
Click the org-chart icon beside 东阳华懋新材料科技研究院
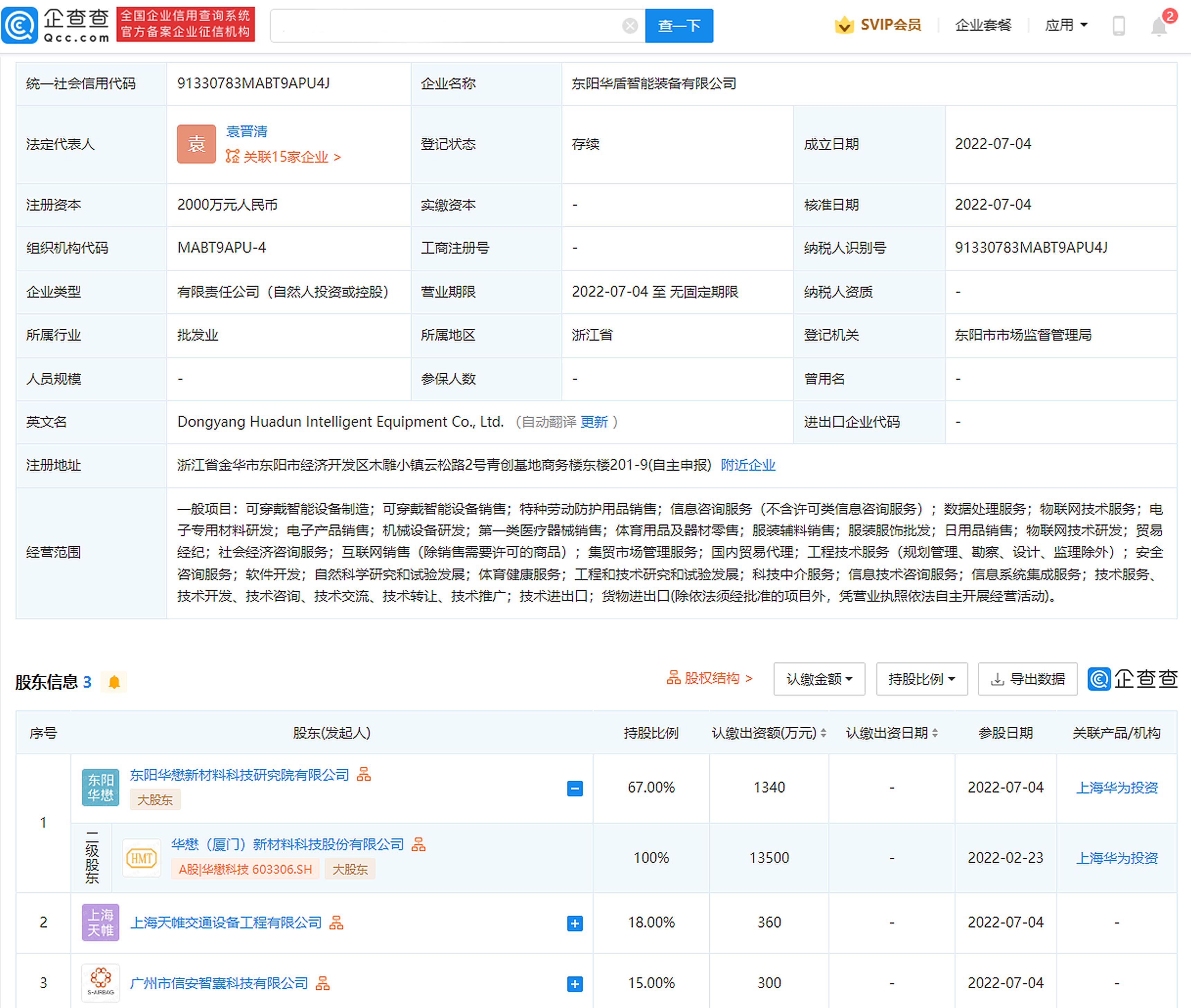(x=364, y=775)
